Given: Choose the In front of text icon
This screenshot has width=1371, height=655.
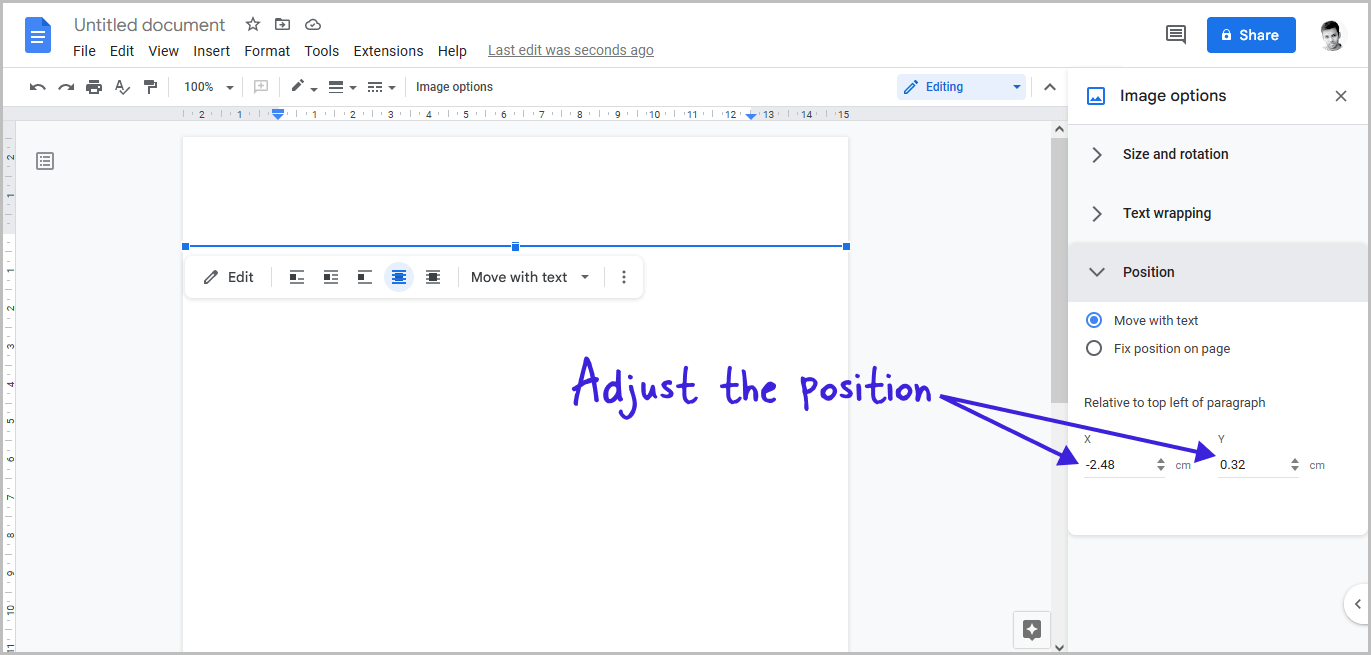Looking at the screenshot, I should coord(432,277).
